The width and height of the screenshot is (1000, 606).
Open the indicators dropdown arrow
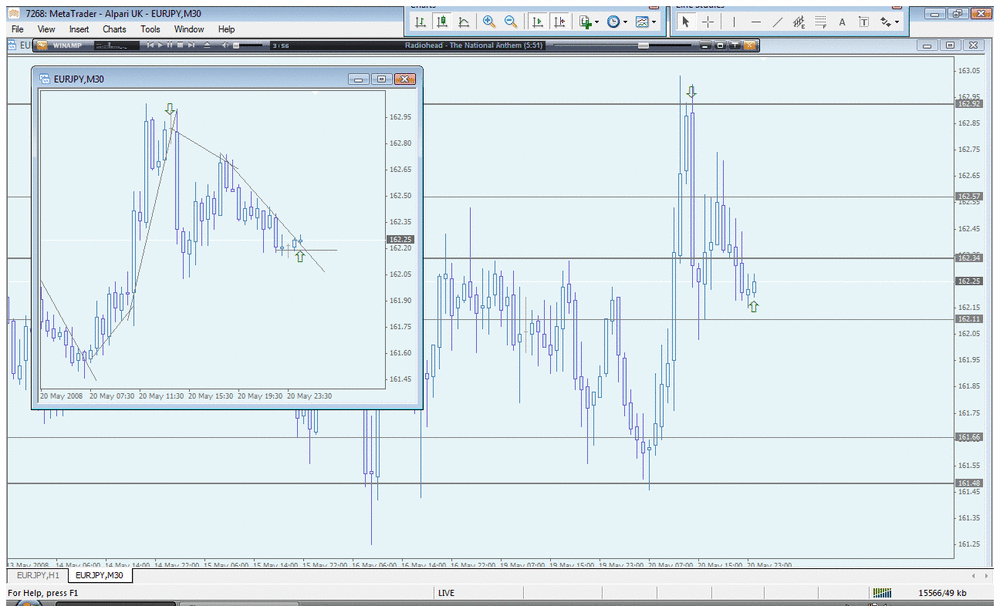coord(597,22)
